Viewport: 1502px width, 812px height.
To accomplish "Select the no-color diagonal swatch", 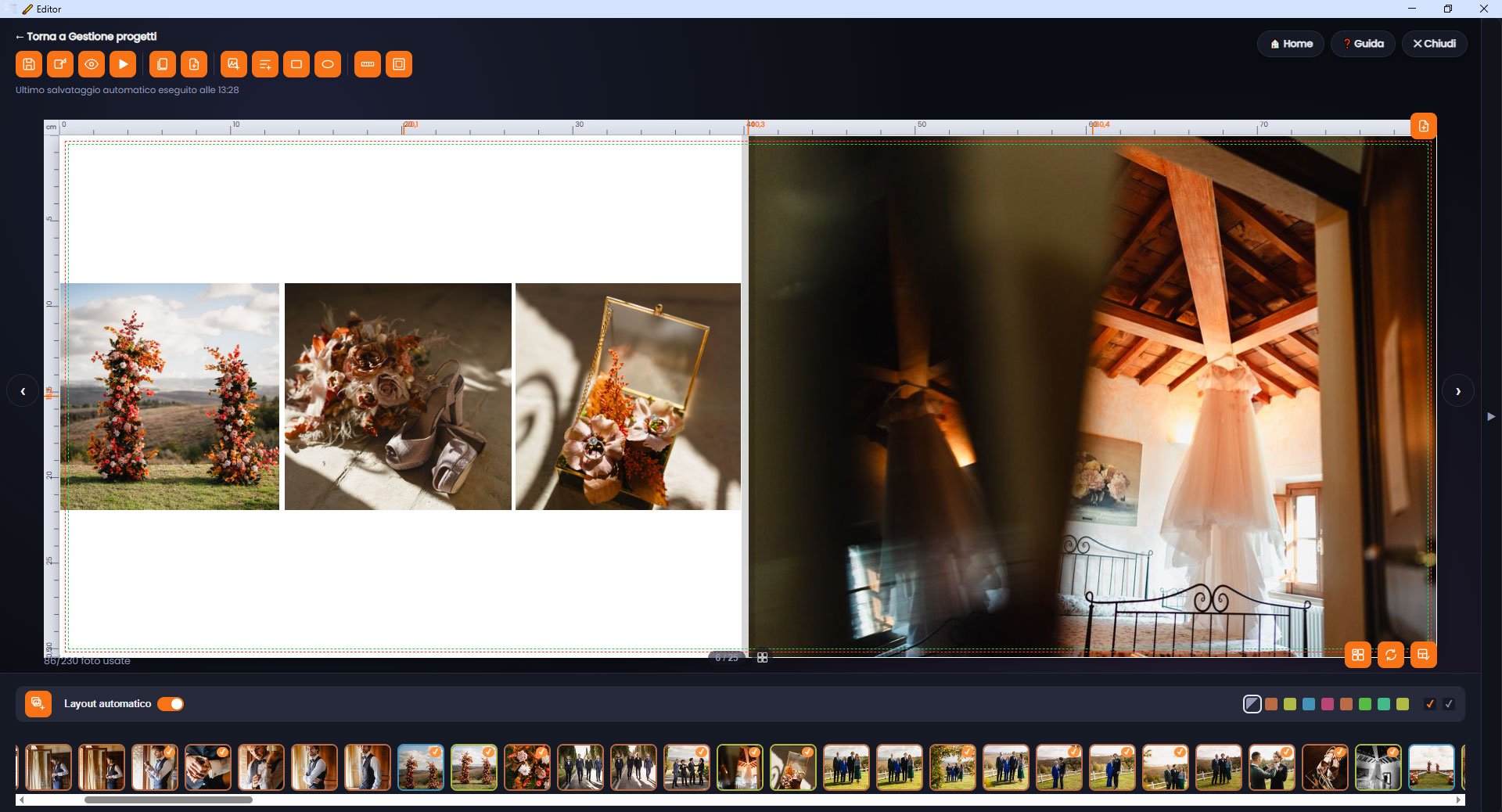I will click(x=1252, y=704).
